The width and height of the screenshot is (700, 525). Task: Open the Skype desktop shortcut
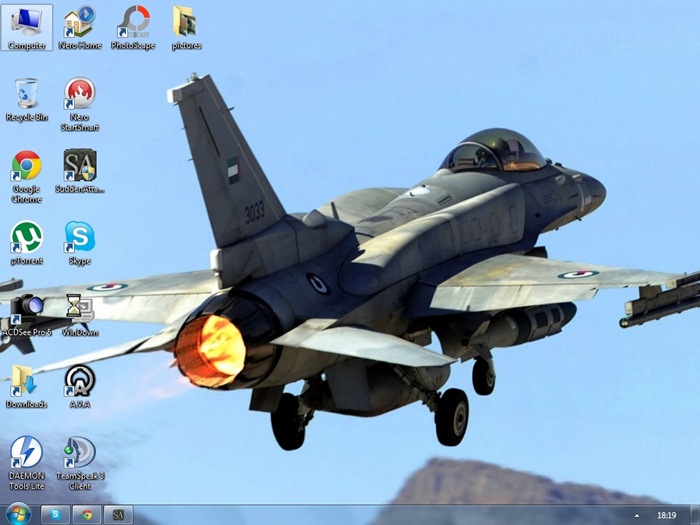click(80, 243)
